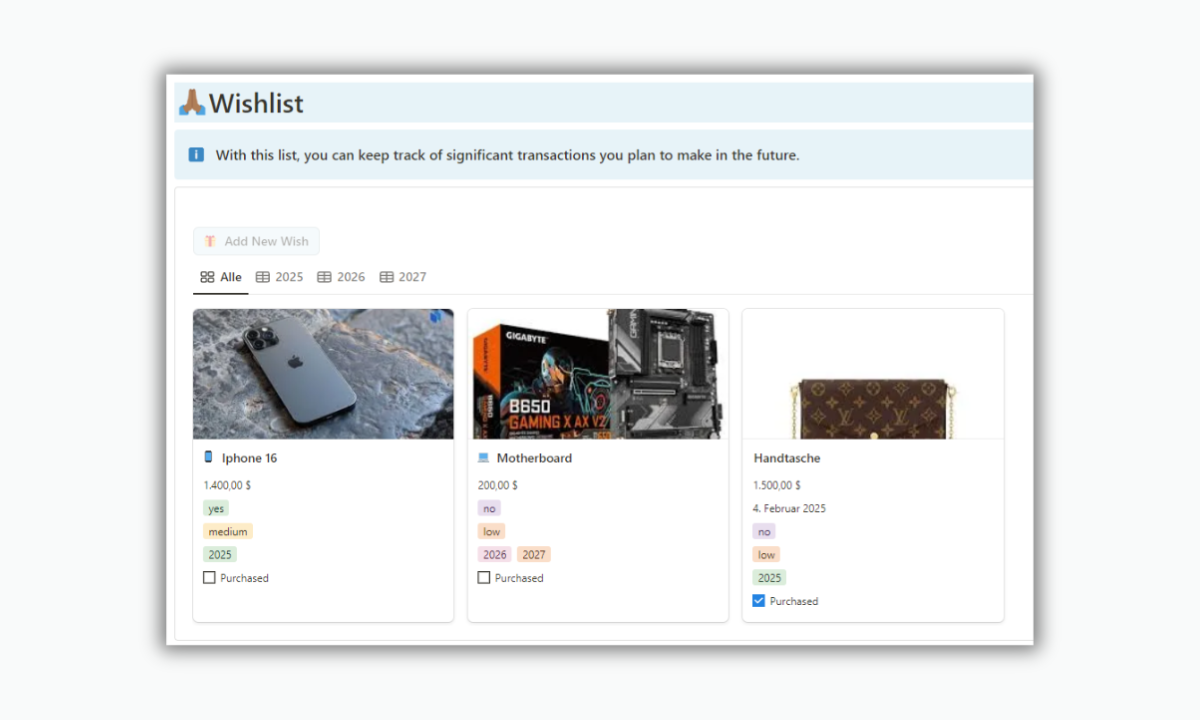Click the laptop icon next to Motherboard
Viewport: 1200px width, 720px height.
pyautogui.click(x=483, y=458)
